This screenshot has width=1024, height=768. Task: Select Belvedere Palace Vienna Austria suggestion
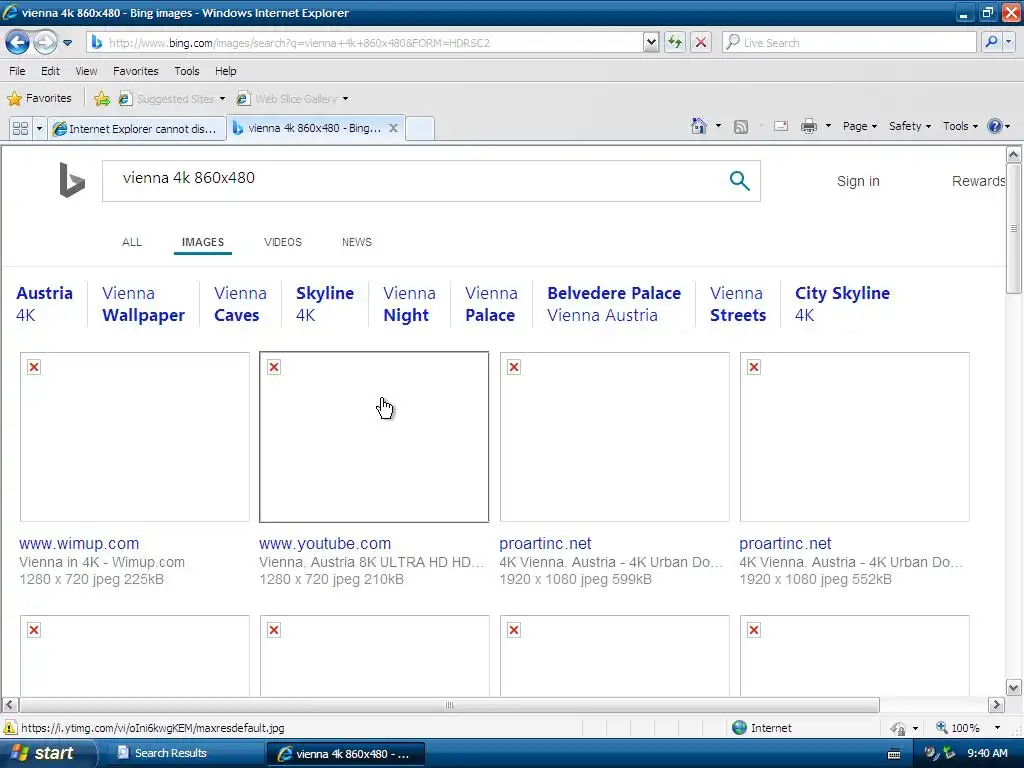click(614, 304)
